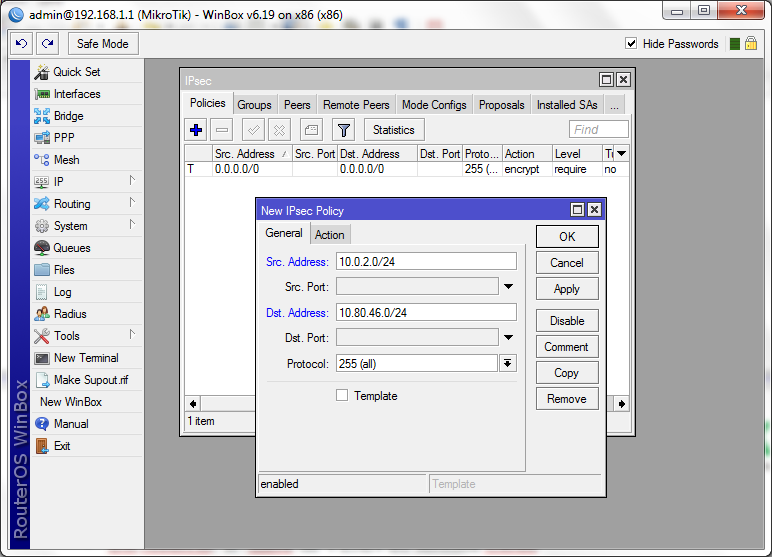Open IPsec Statistics
The height and width of the screenshot is (557, 772).
(394, 130)
